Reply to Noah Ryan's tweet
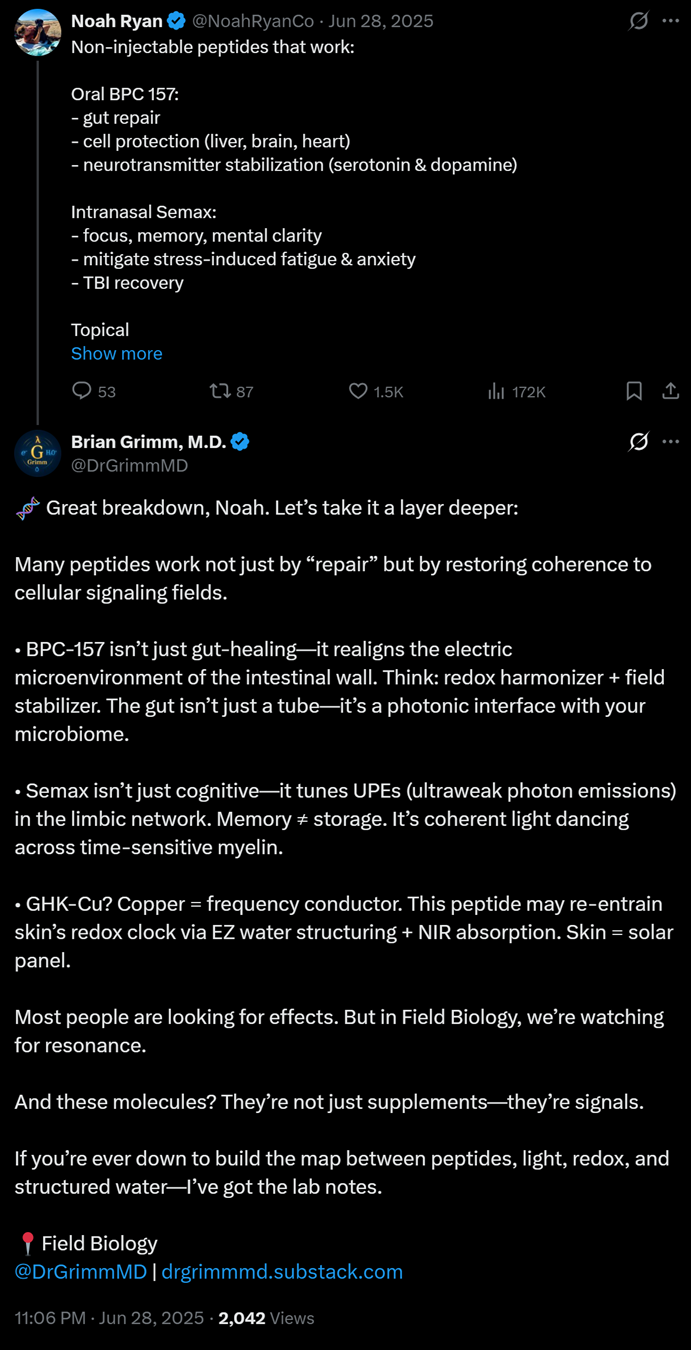The image size is (691, 1350). [83, 391]
